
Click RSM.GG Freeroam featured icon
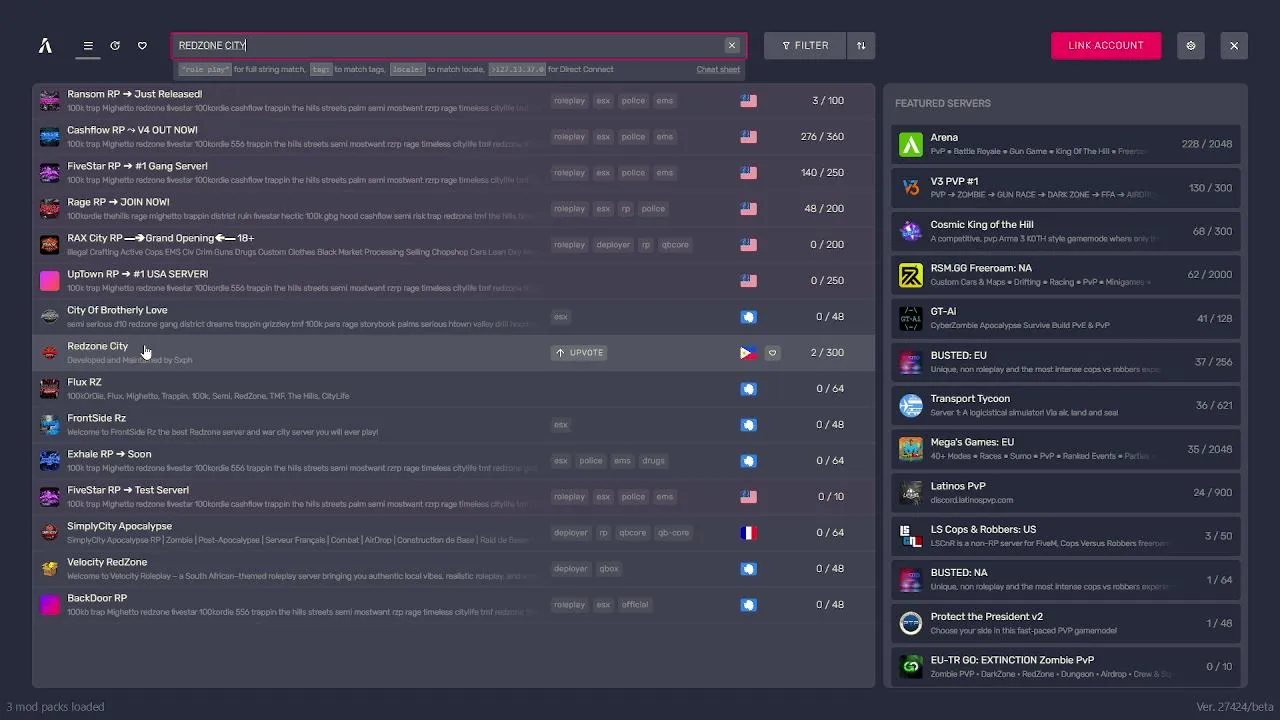[x=911, y=275]
